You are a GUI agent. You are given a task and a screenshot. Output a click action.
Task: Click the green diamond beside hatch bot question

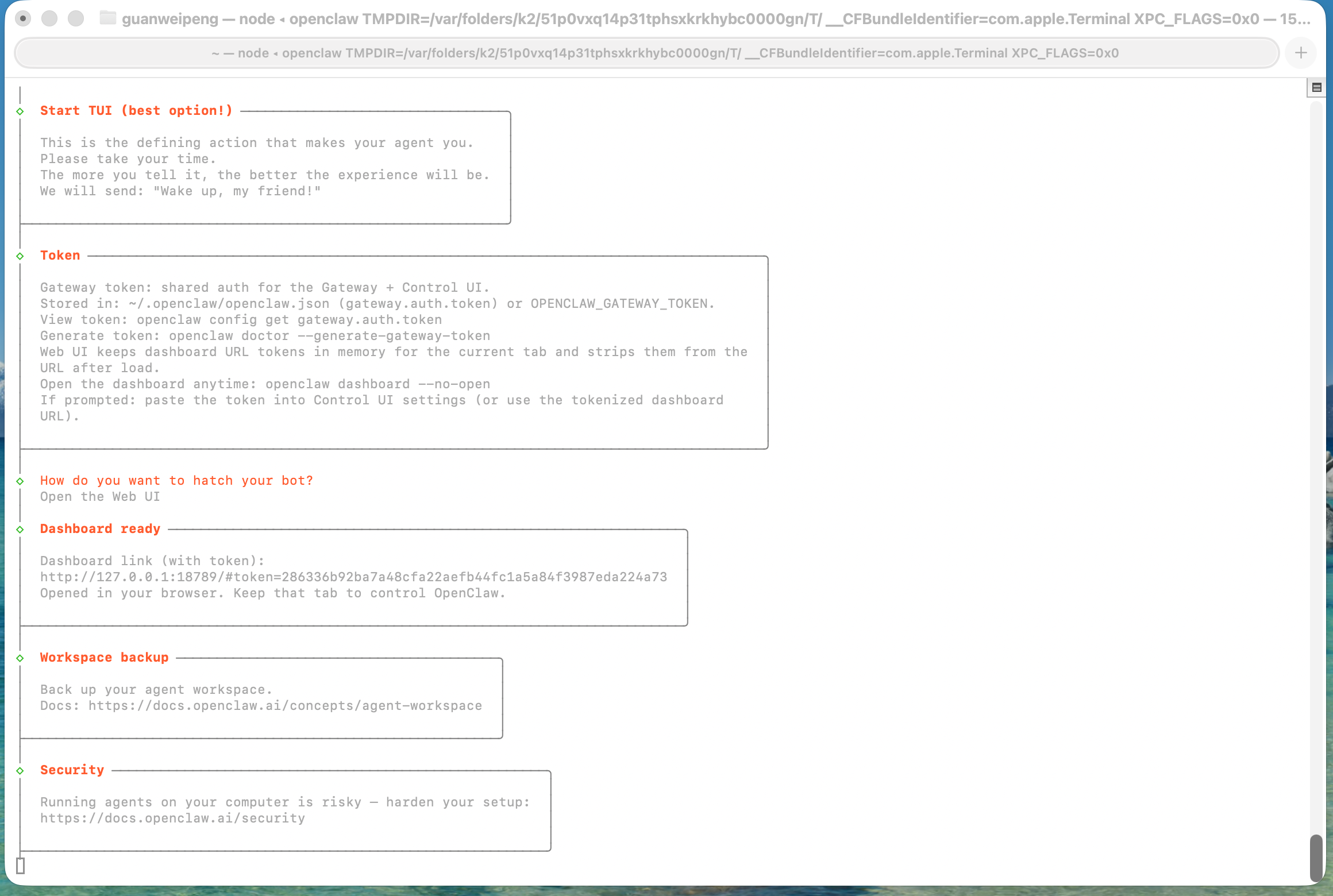pyautogui.click(x=20, y=481)
